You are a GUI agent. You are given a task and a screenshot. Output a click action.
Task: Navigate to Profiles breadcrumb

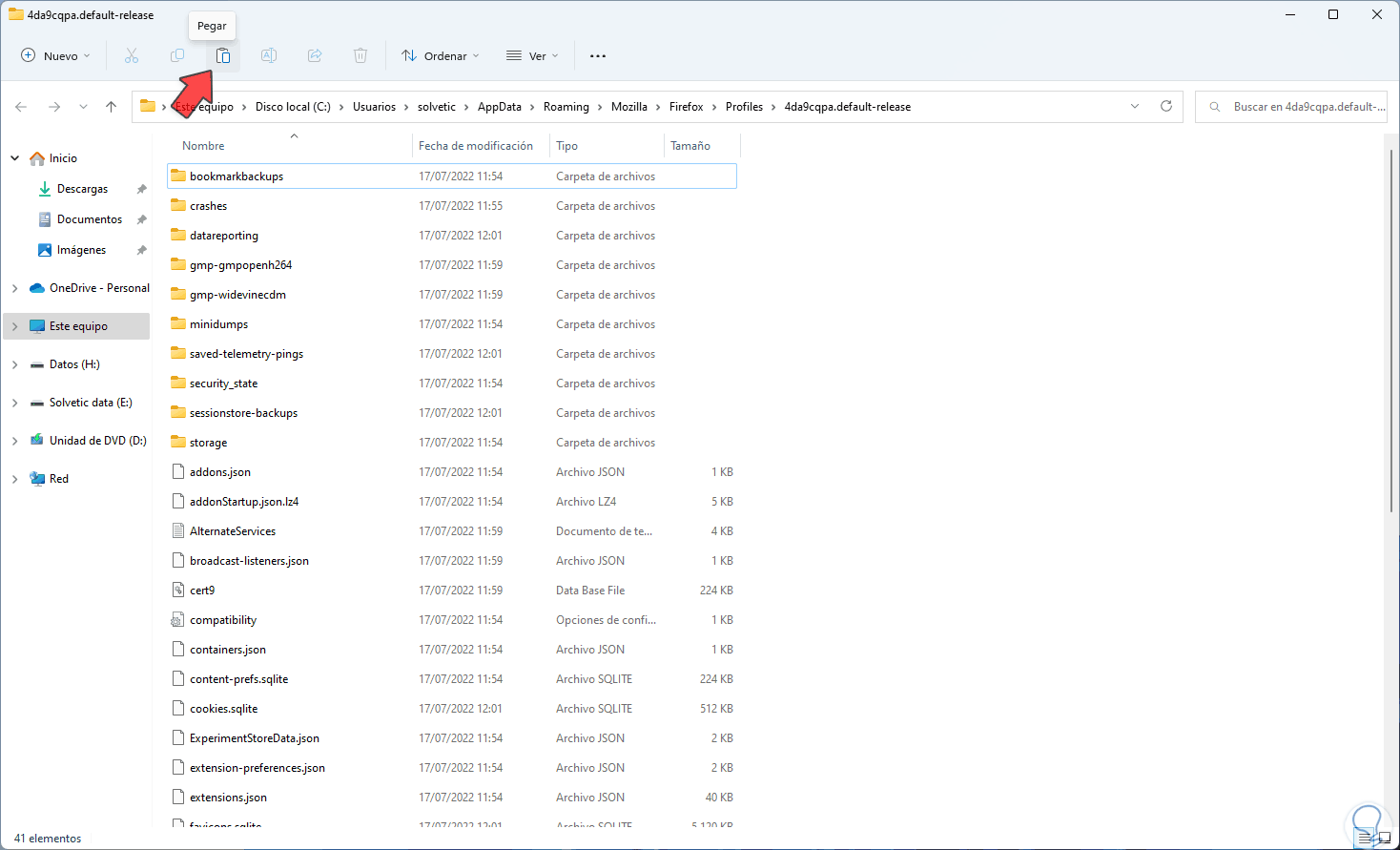click(744, 107)
